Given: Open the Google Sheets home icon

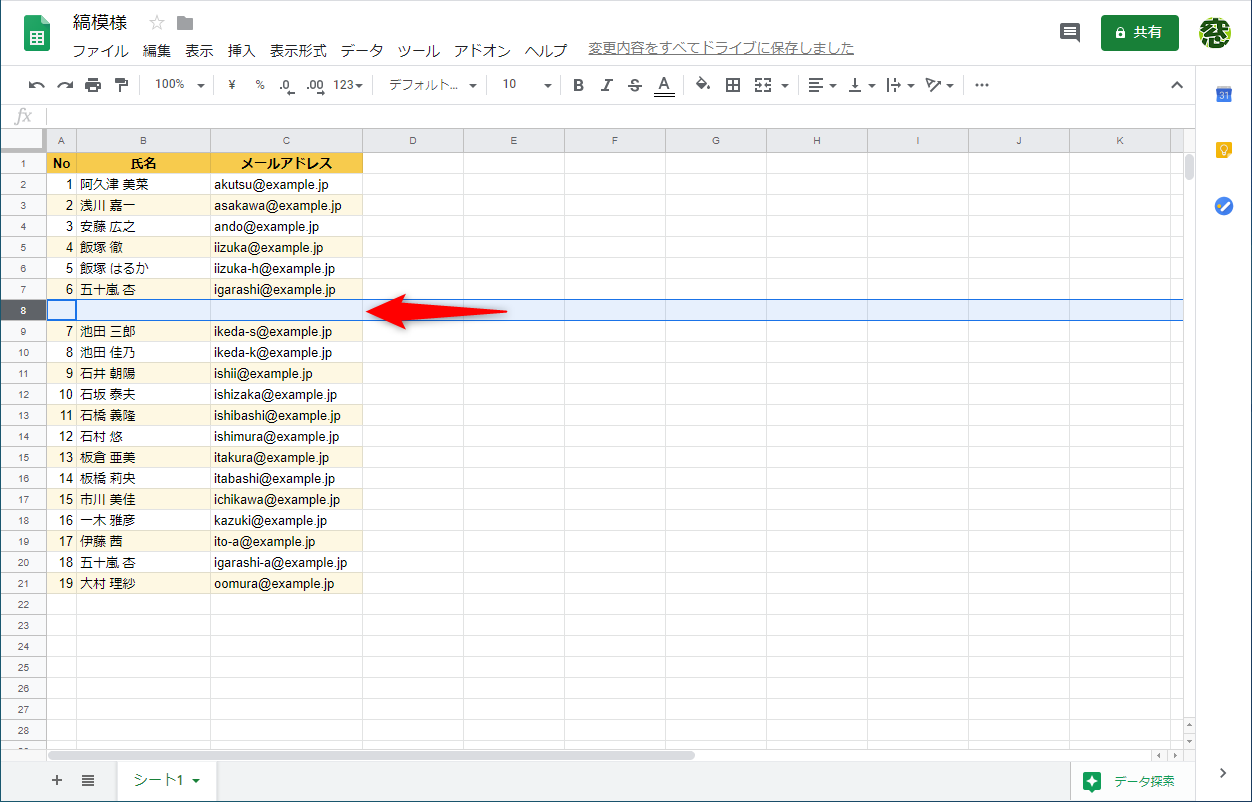Looking at the screenshot, I should coord(38,33).
